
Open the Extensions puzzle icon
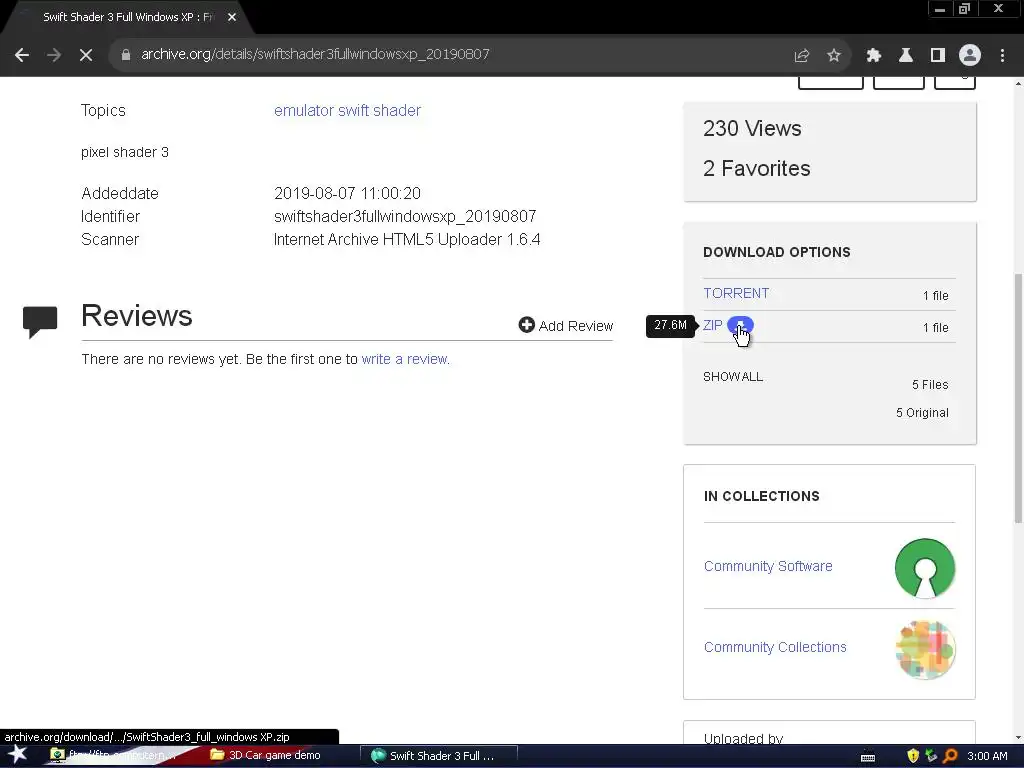point(873,56)
